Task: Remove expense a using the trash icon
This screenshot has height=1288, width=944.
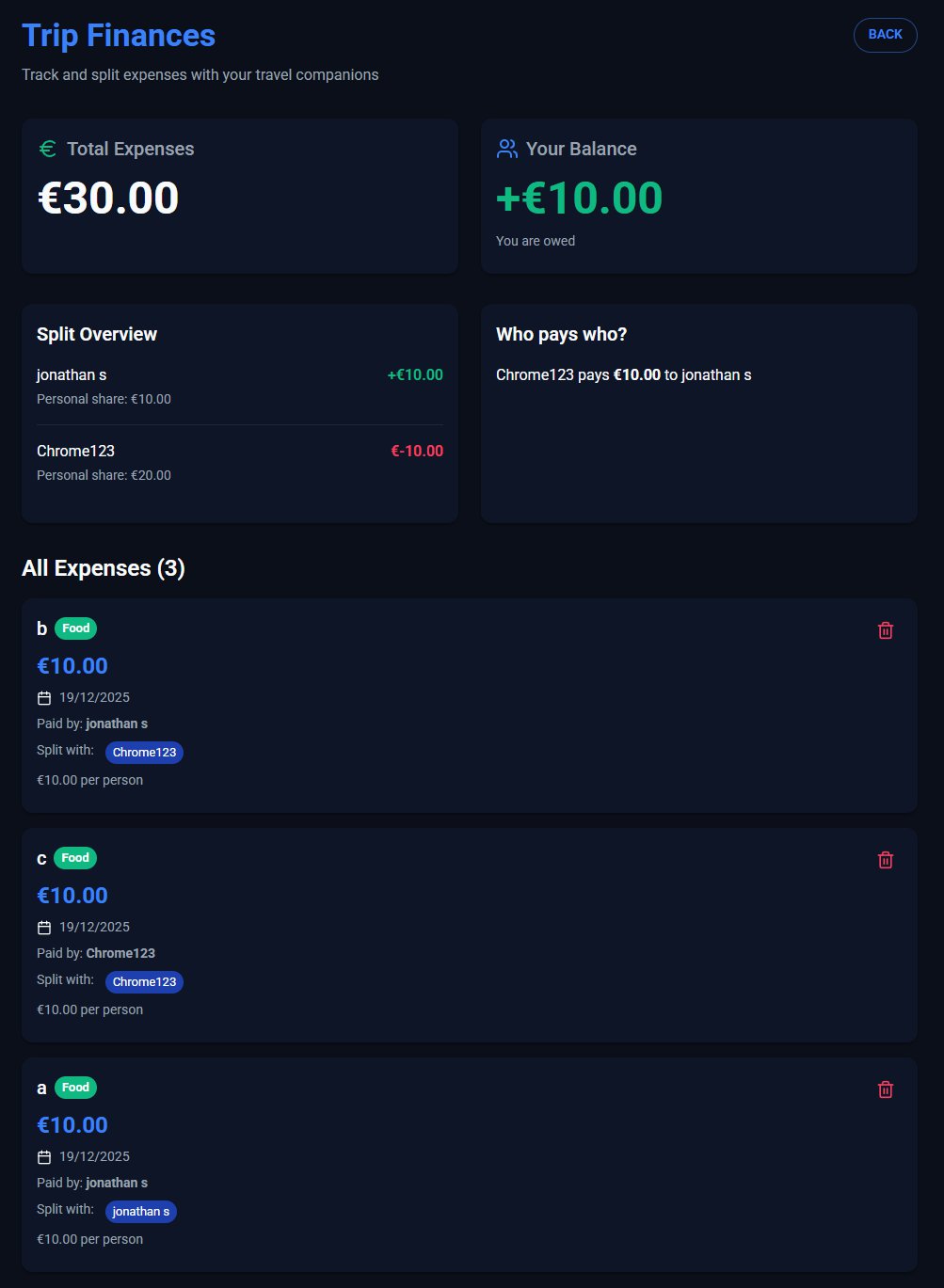Action: pyautogui.click(x=885, y=1089)
